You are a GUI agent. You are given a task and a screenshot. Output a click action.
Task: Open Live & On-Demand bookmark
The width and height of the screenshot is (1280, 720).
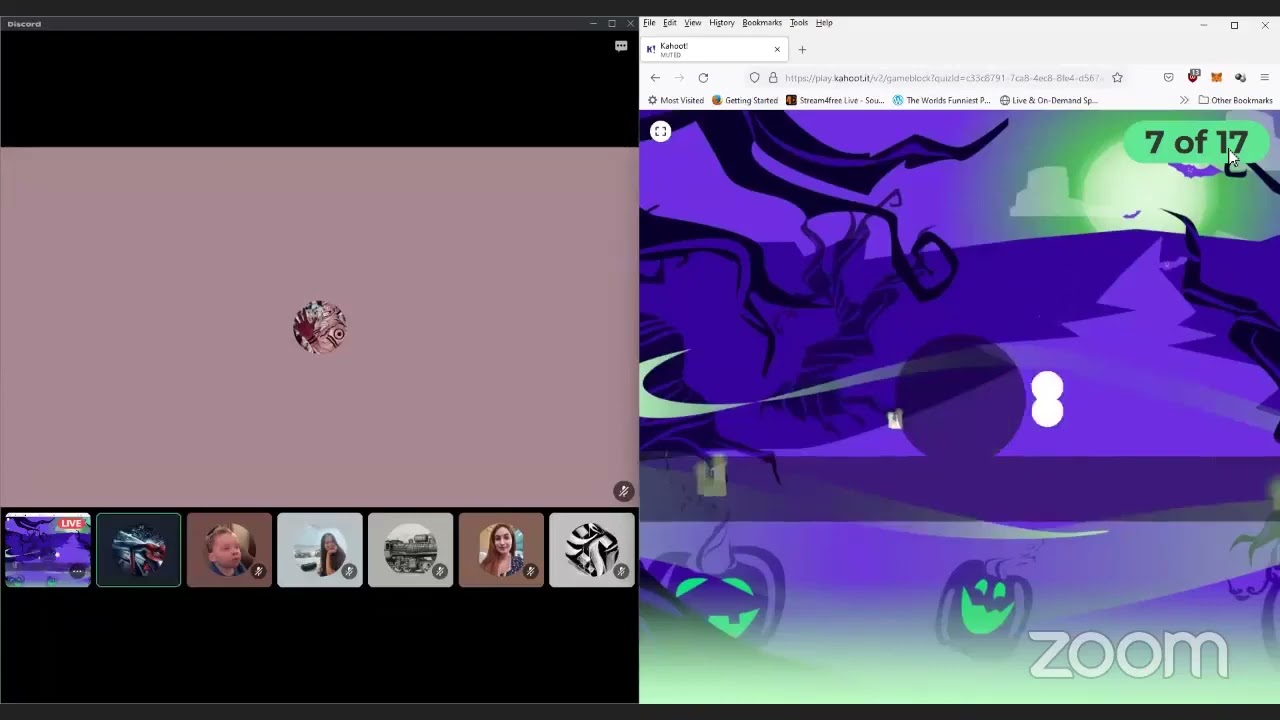[x=1048, y=100]
